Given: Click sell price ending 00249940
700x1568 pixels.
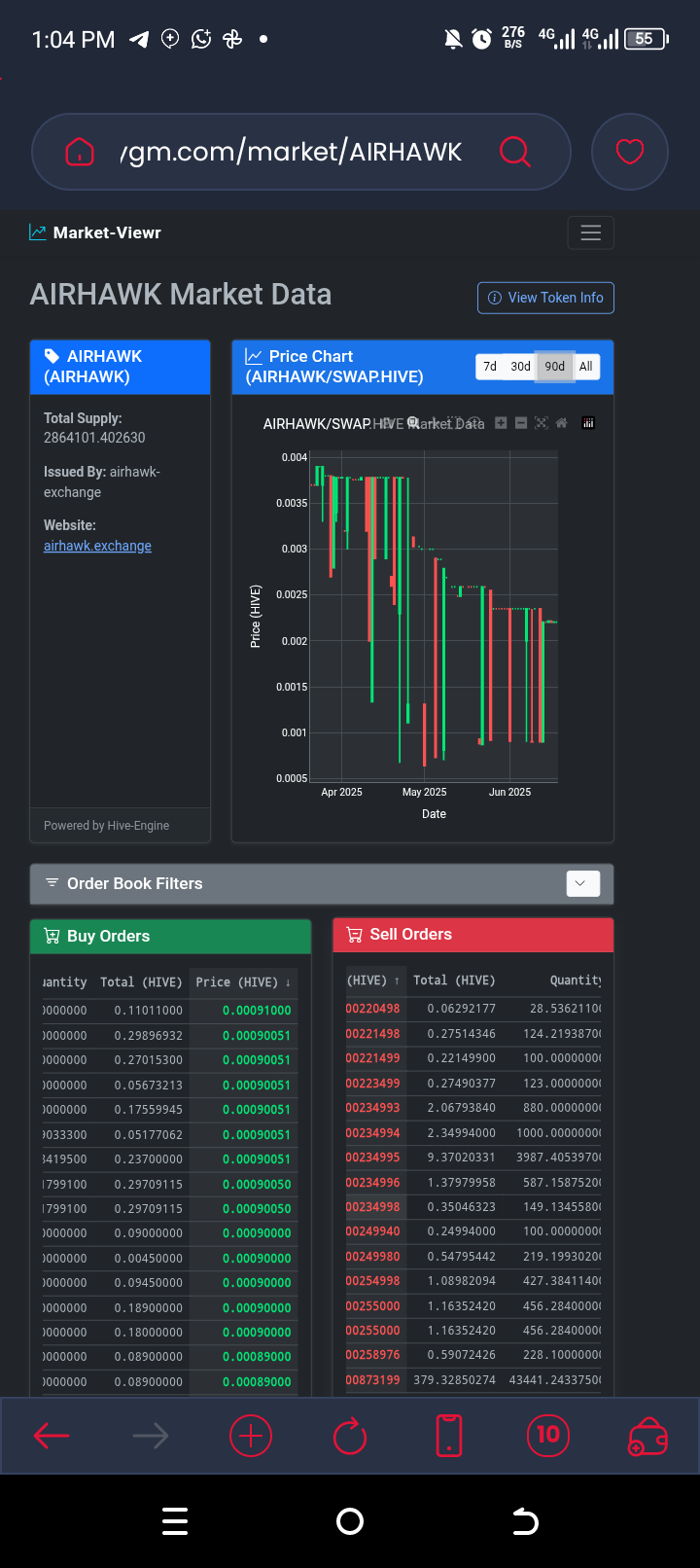Looking at the screenshot, I should point(373,1231).
